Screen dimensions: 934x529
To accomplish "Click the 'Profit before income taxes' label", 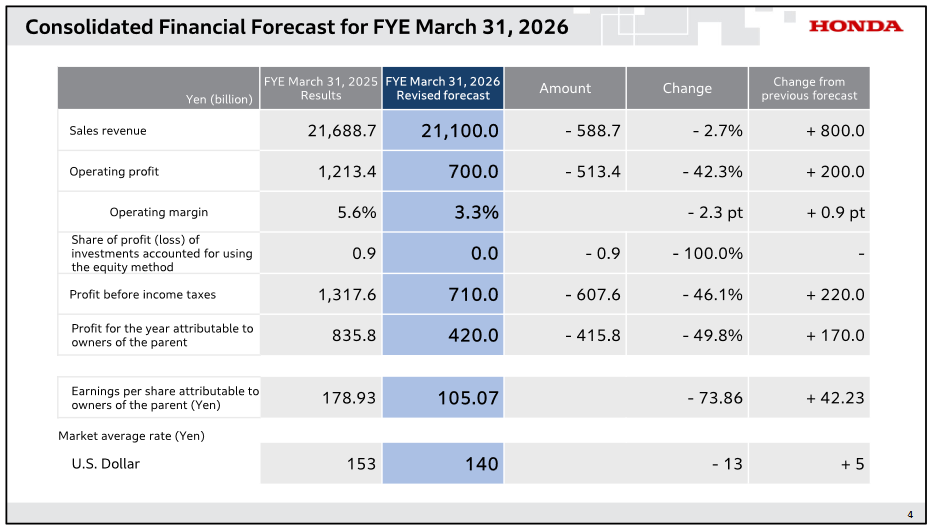I will tap(142, 295).
